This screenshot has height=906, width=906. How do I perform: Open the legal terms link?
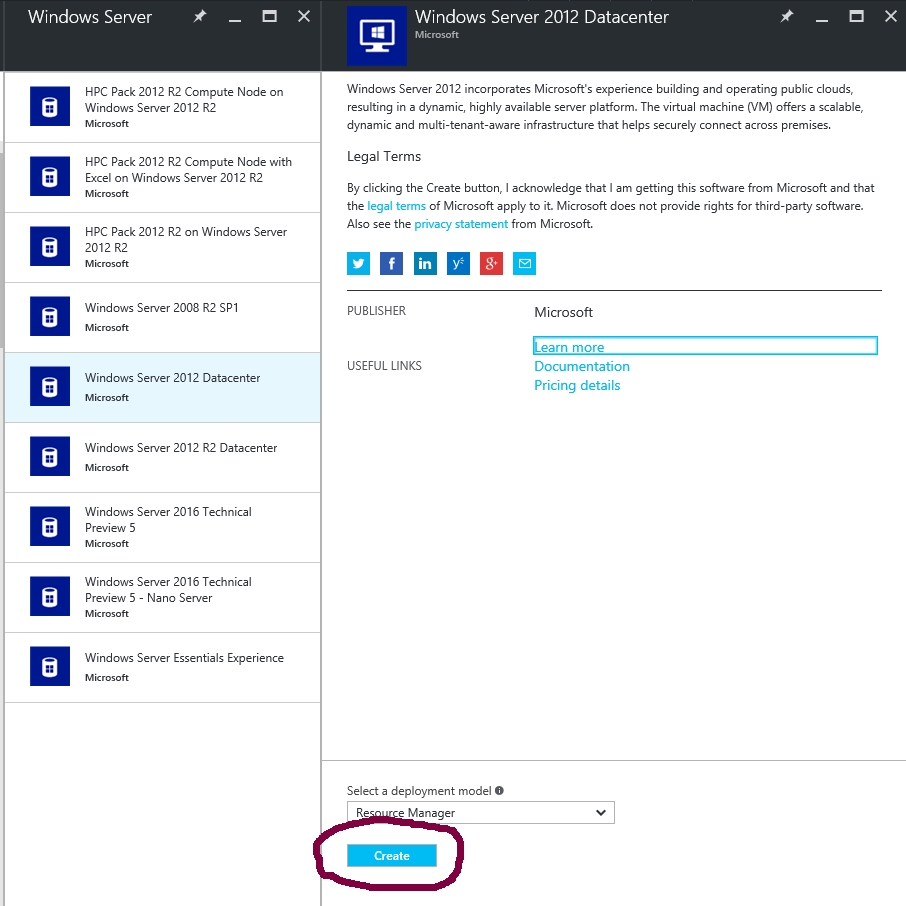396,206
